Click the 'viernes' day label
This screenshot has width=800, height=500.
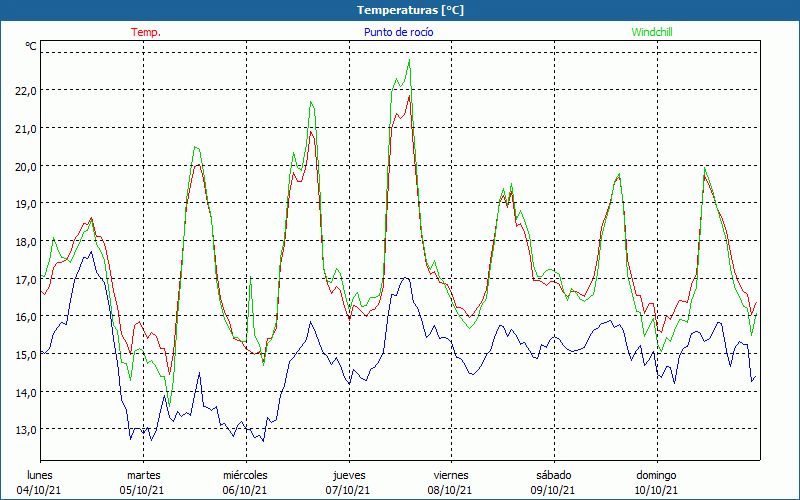tap(451, 475)
